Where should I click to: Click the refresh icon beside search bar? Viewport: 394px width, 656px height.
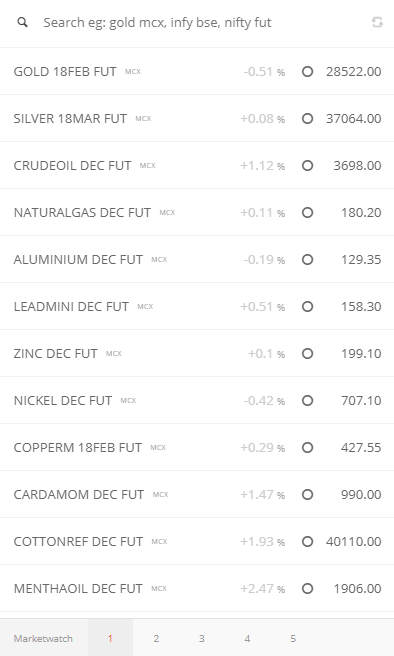pyautogui.click(x=377, y=22)
